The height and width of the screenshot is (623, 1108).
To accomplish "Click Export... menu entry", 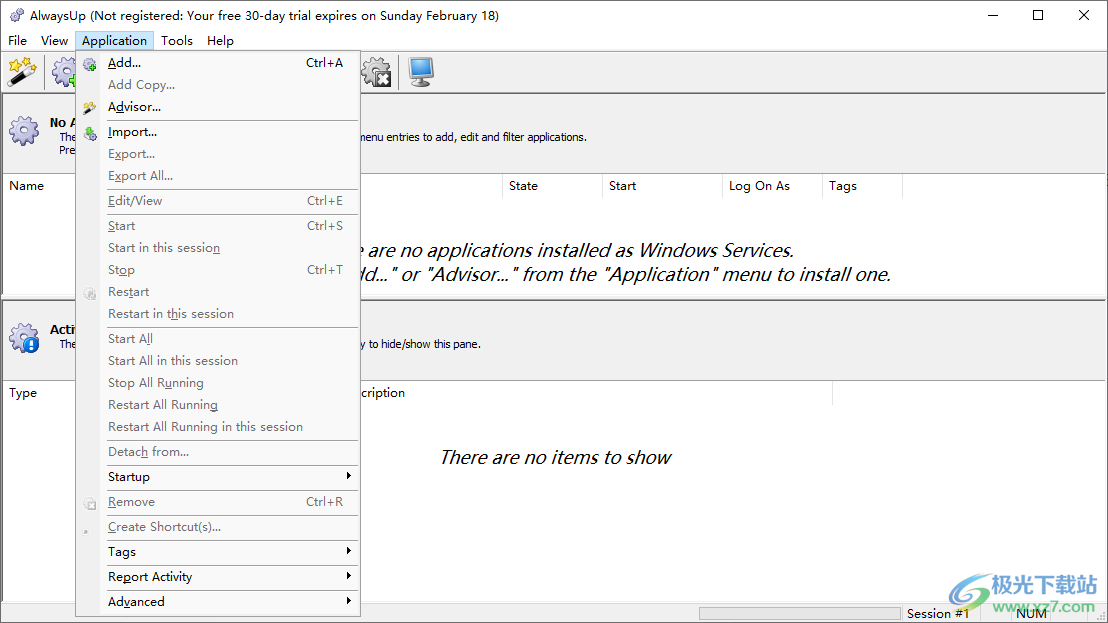I will tap(218, 154).
